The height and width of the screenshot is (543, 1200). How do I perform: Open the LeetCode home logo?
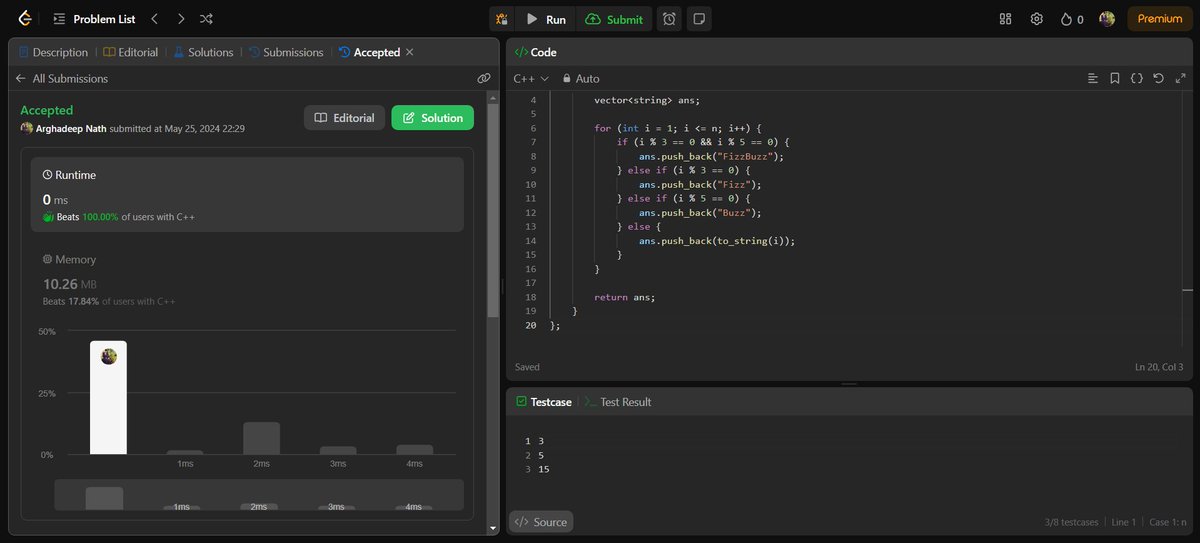pyautogui.click(x=25, y=18)
